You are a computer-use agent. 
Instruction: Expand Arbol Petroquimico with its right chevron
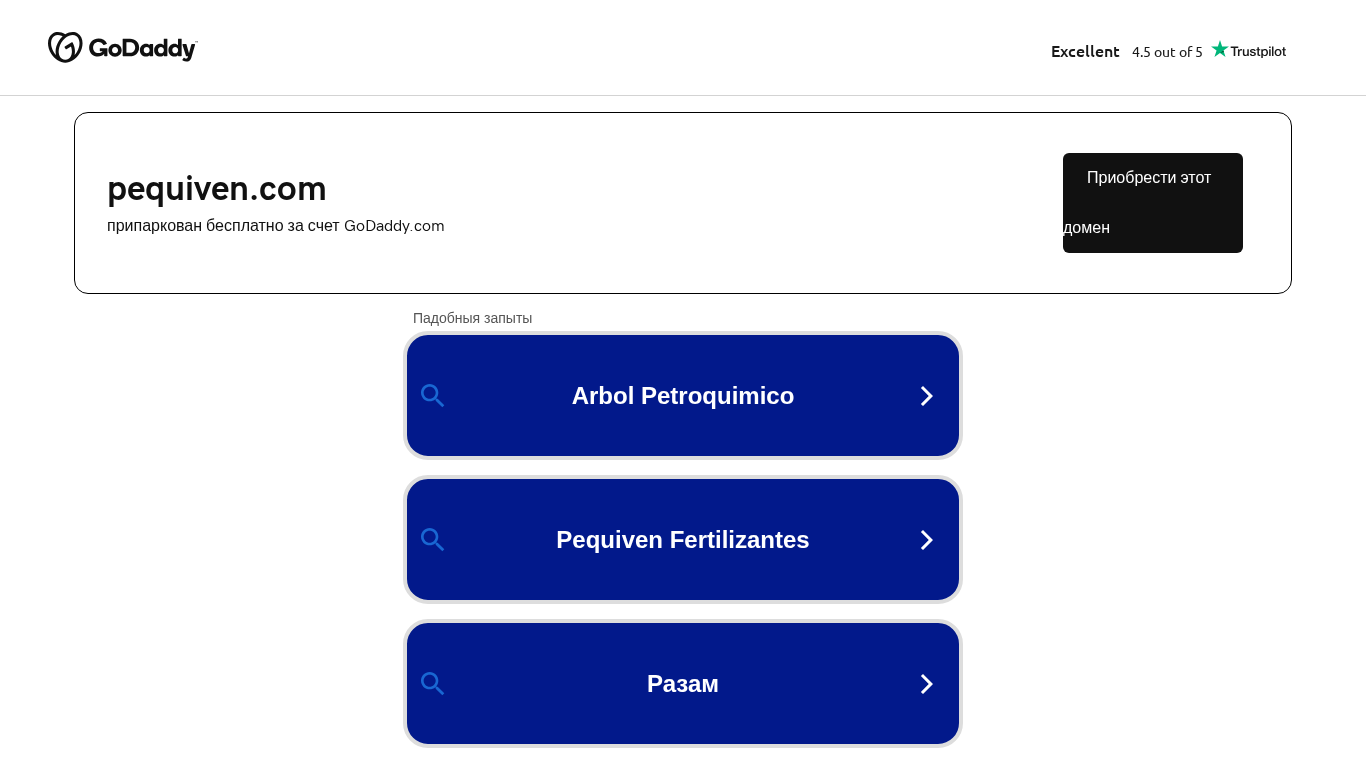(x=926, y=396)
